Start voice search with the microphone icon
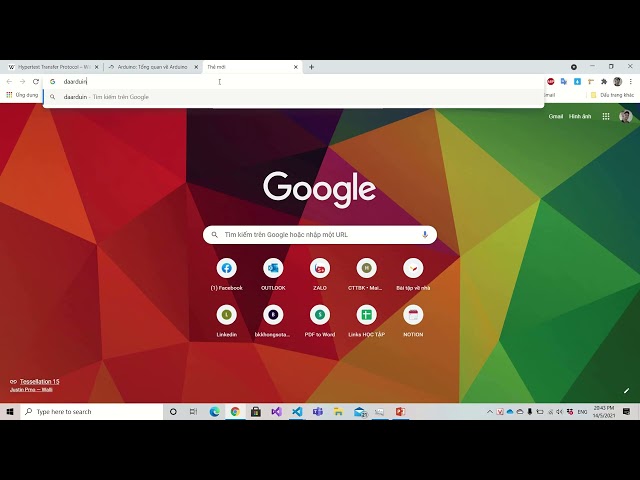 click(x=424, y=235)
